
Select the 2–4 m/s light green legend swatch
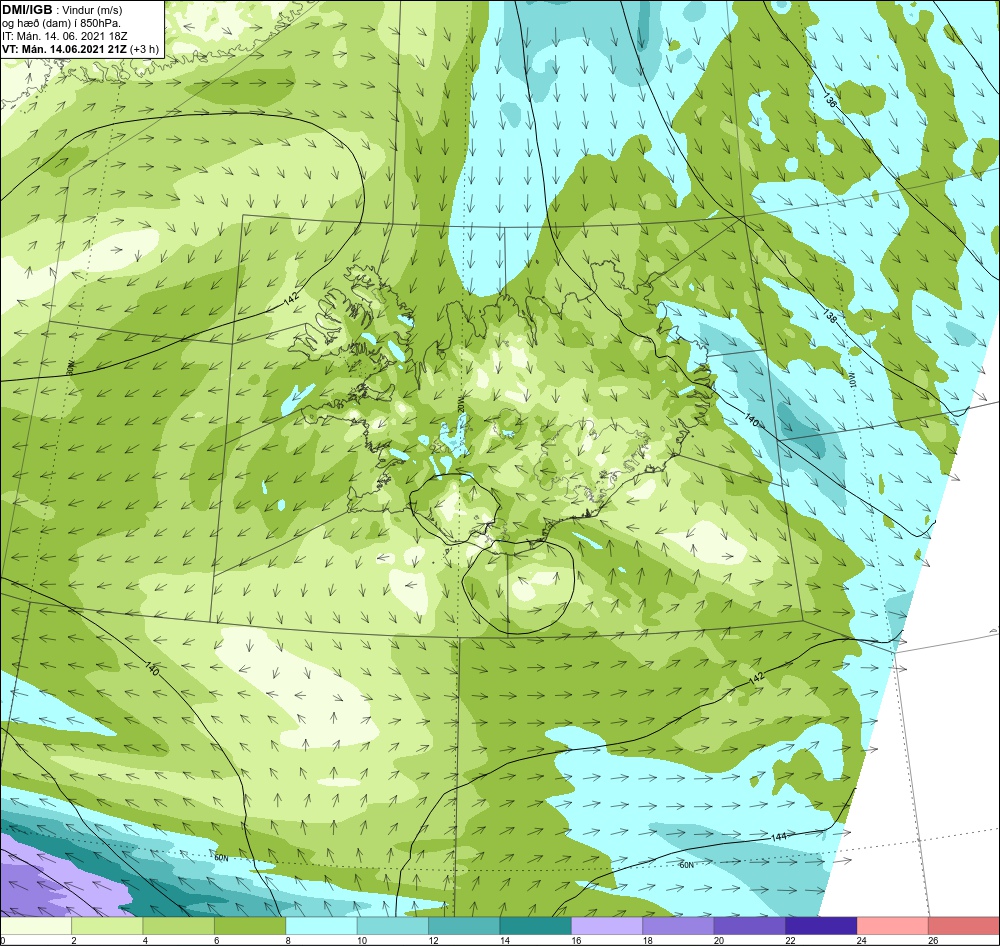[x=107, y=925]
